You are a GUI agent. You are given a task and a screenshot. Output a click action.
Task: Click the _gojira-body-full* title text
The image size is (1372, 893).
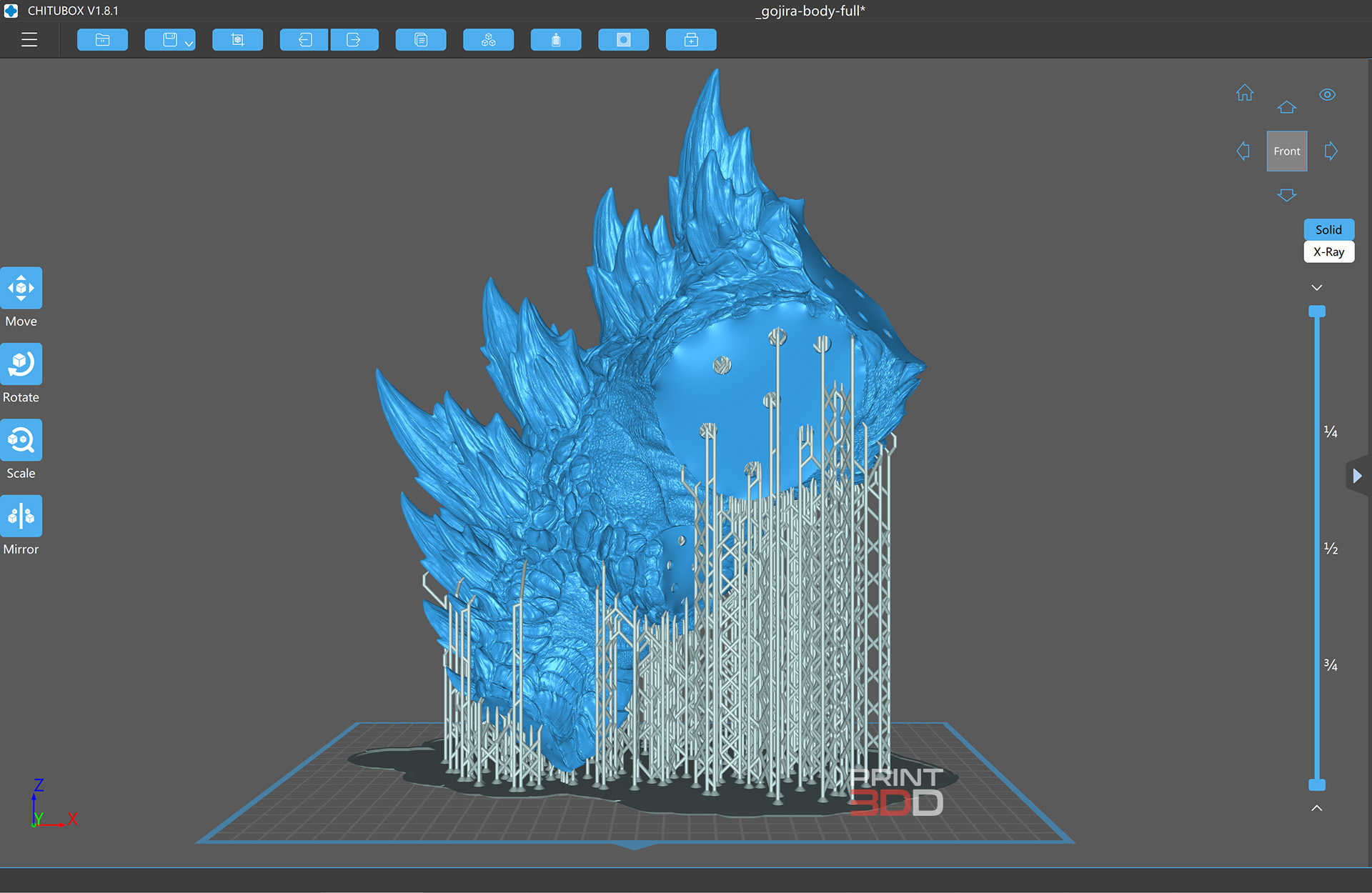pos(810,11)
